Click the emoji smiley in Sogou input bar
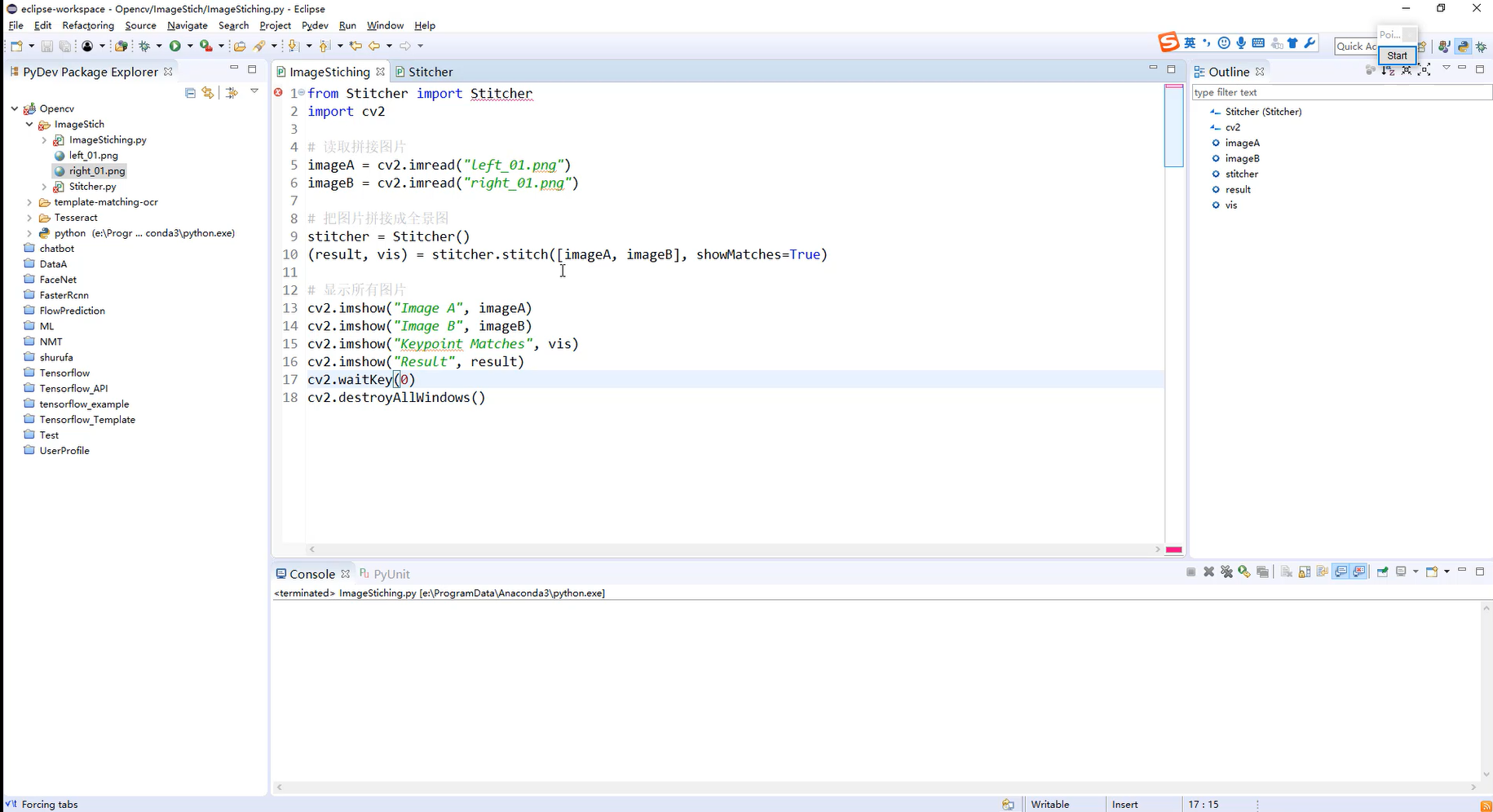The width and height of the screenshot is (1493, 812). coord(1224,43)
